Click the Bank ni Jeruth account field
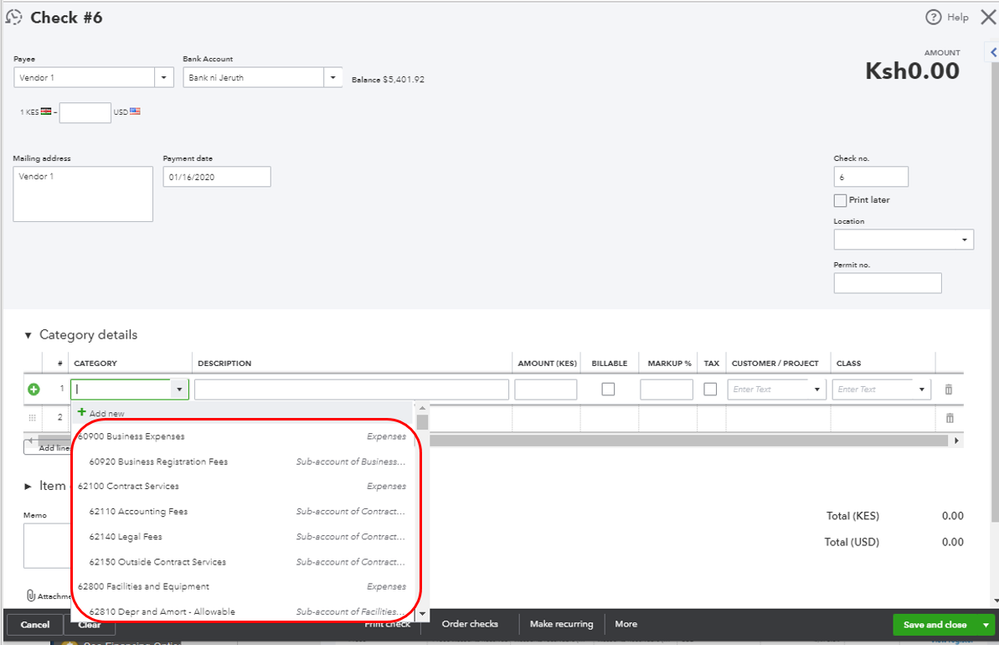Image resolution: width=999 pixels, height=645 pixels. 254,78
